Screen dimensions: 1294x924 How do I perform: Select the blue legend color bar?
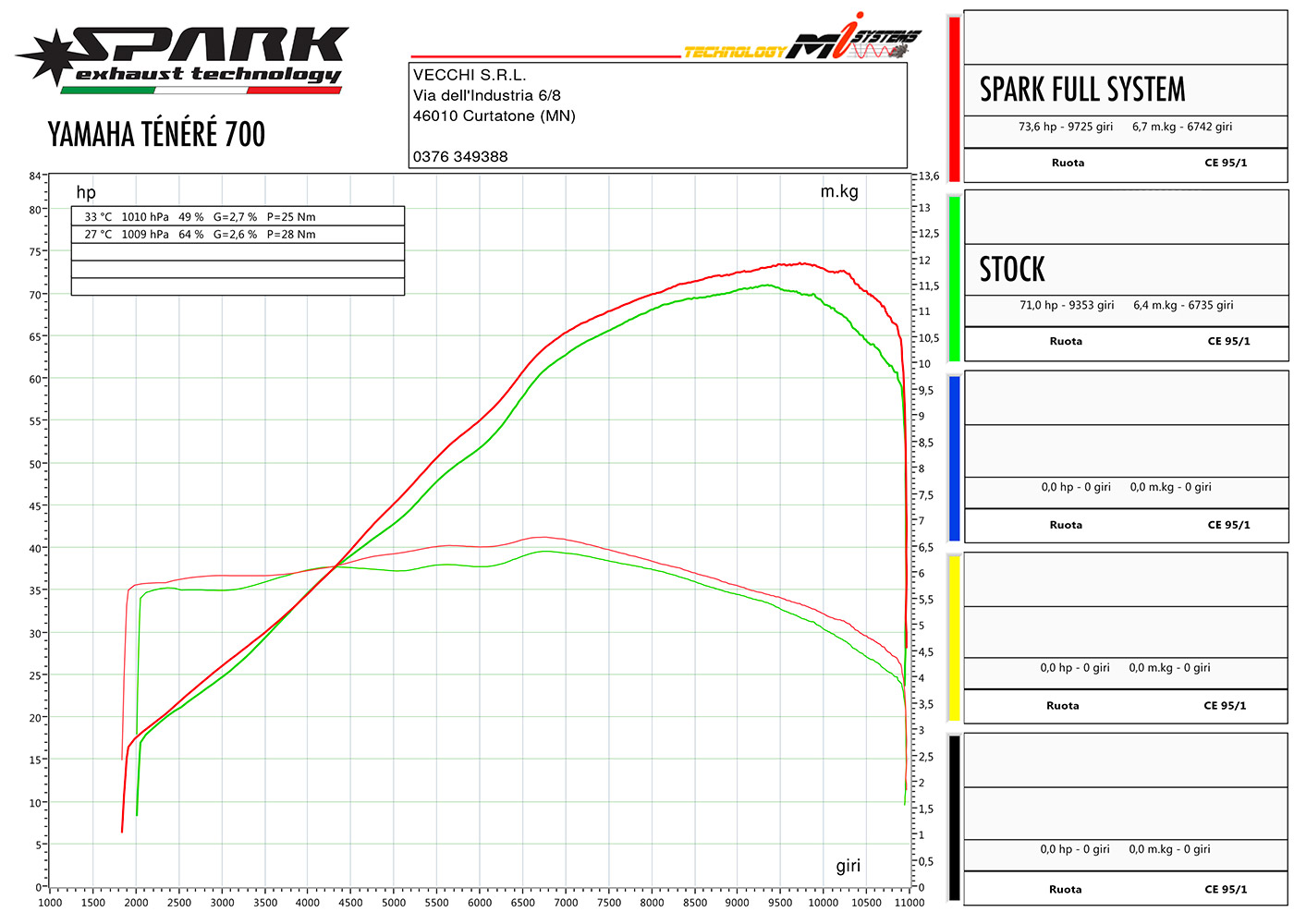tap(954, 457)
